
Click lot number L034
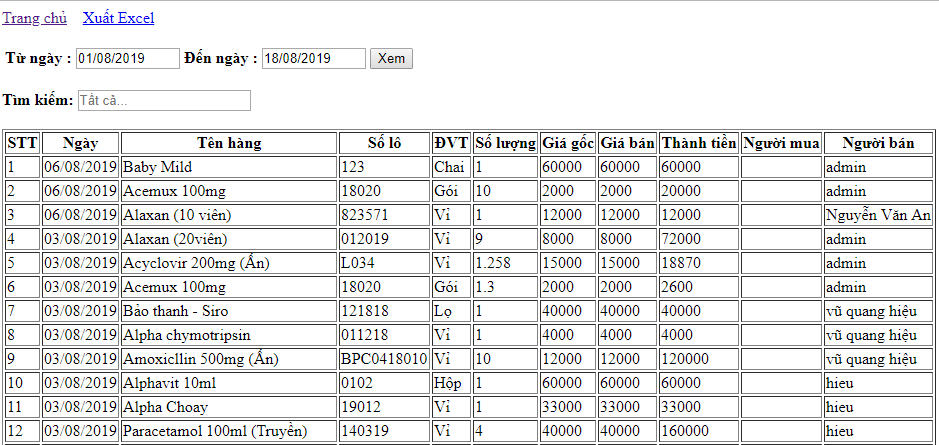[384, 263]
